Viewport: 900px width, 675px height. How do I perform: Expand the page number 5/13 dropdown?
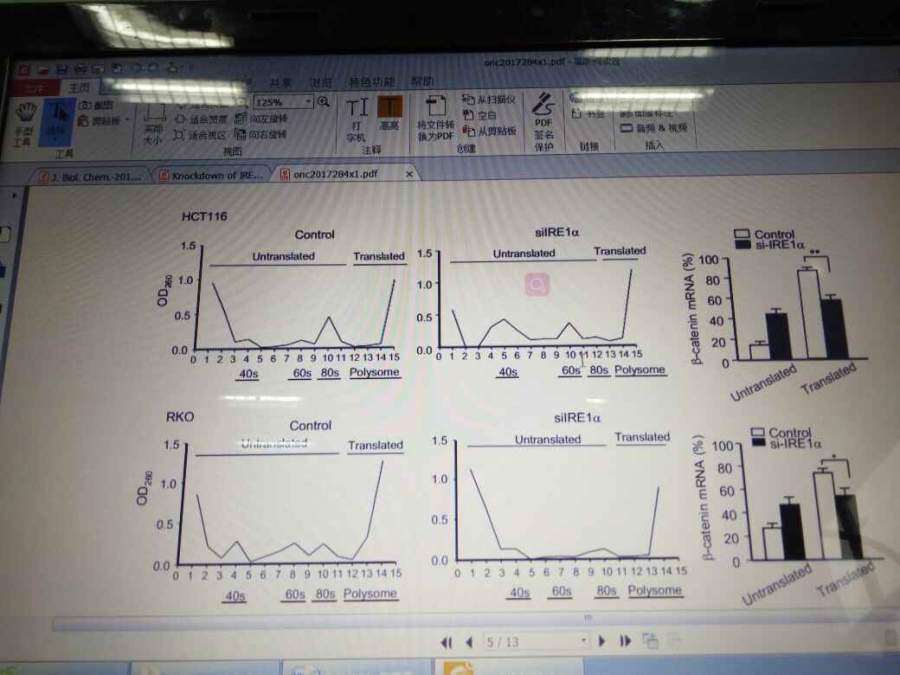[x=583, y=640]
